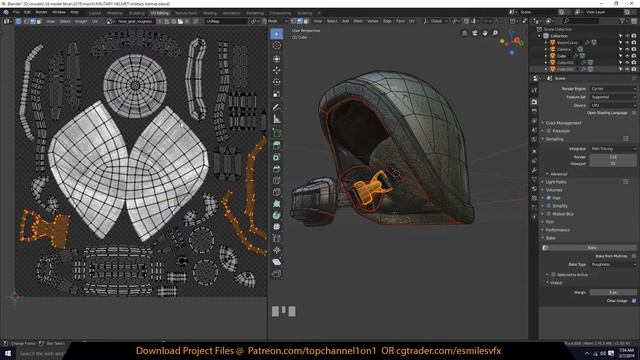Image resolution: width=640 pixels, height=360 pixels.
Task: Hide the Collection via its eye icon
Action: [x=627, y=36]
